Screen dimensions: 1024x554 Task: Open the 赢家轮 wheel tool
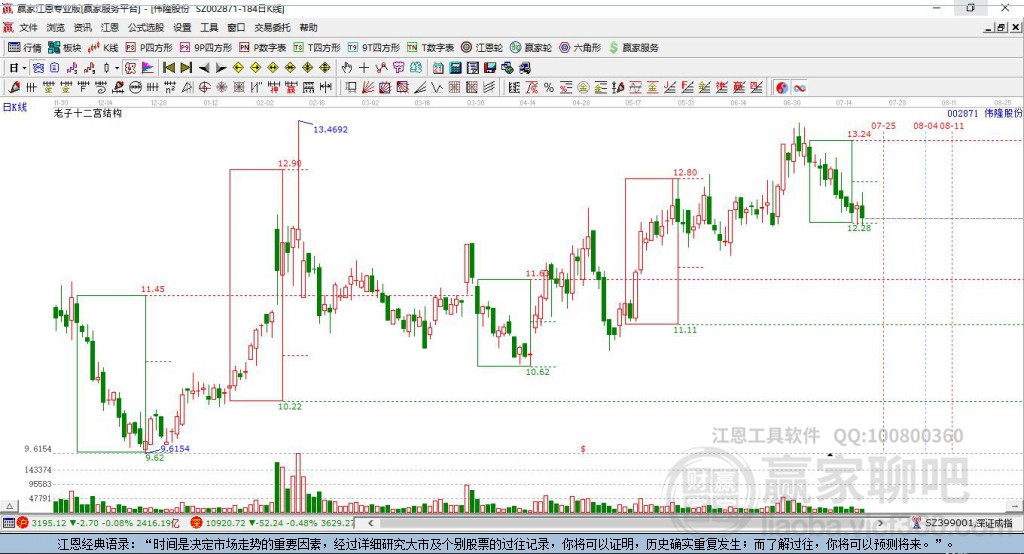531,48
